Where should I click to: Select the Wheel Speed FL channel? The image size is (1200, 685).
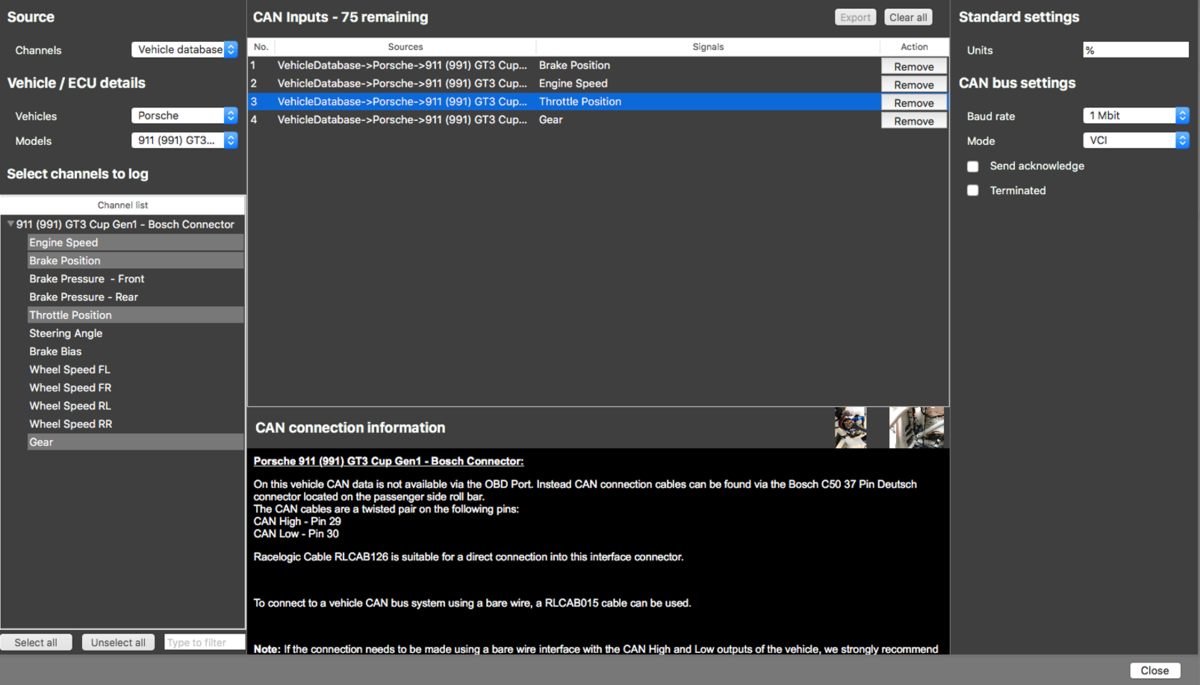pos(135,369)
